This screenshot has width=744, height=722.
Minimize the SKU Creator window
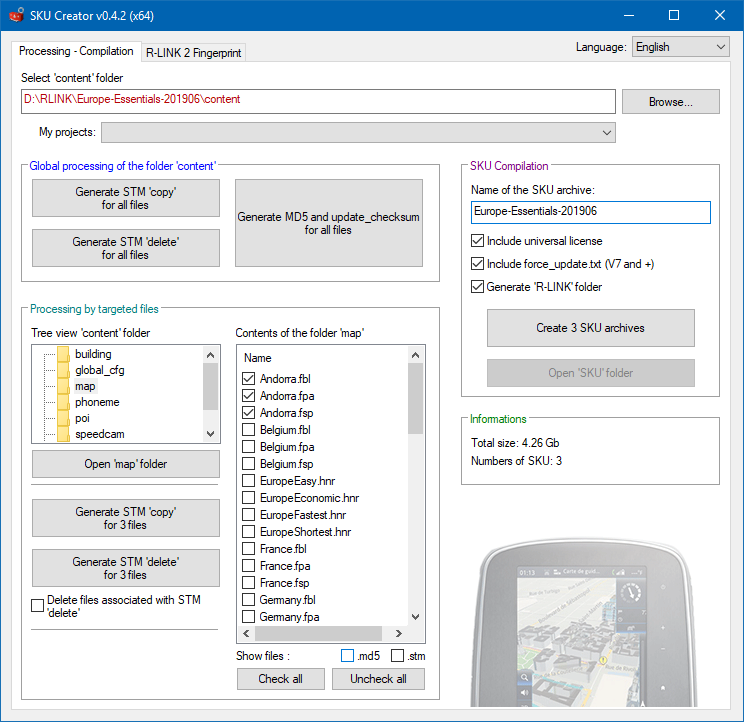[629, 15]
